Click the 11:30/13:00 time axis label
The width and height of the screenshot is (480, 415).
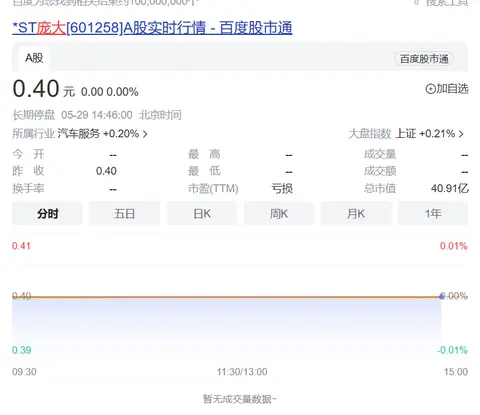click(x=242, y=372)
